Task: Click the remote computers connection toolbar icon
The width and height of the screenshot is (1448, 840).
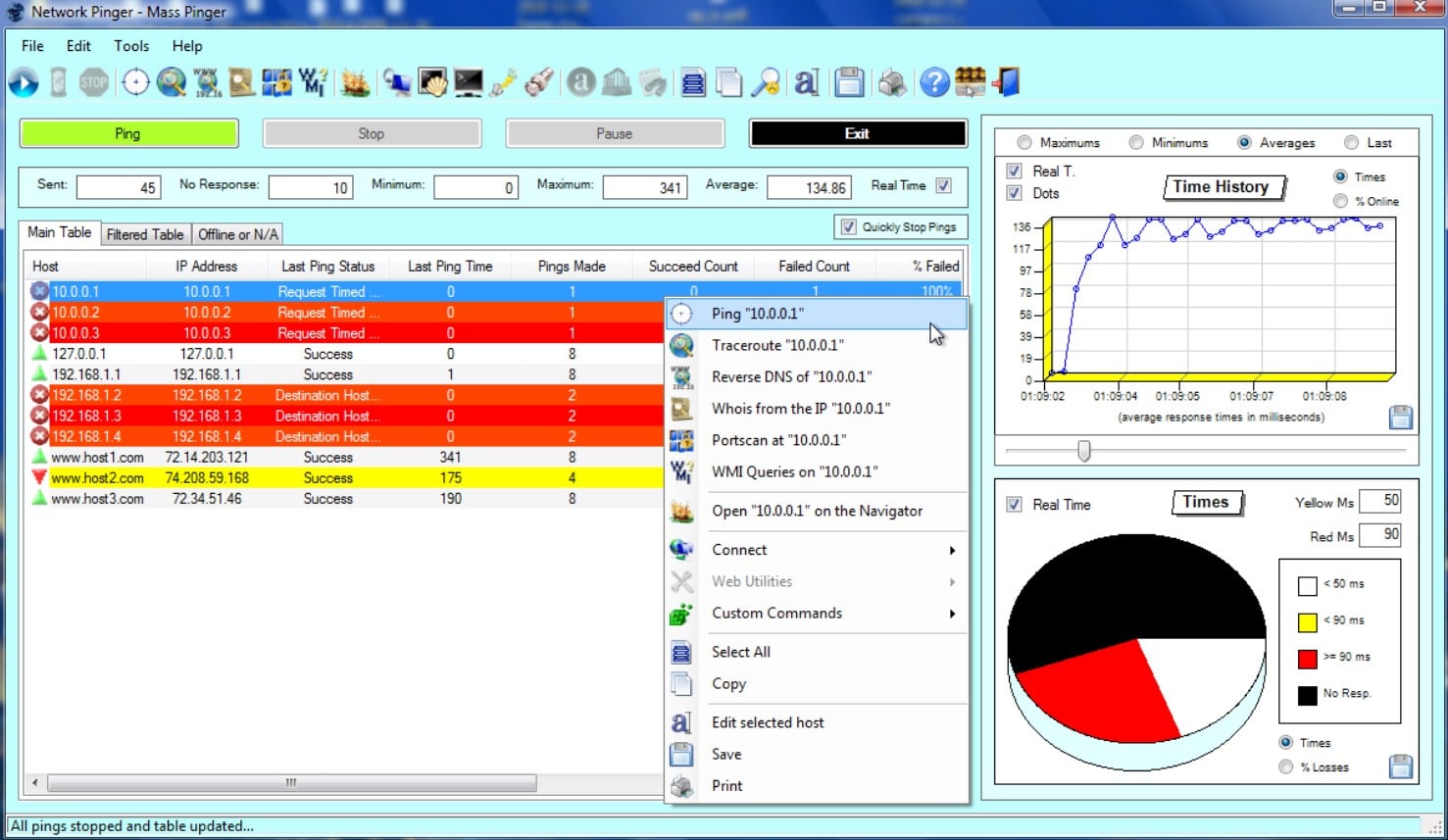Action: (x=397, y=83)
